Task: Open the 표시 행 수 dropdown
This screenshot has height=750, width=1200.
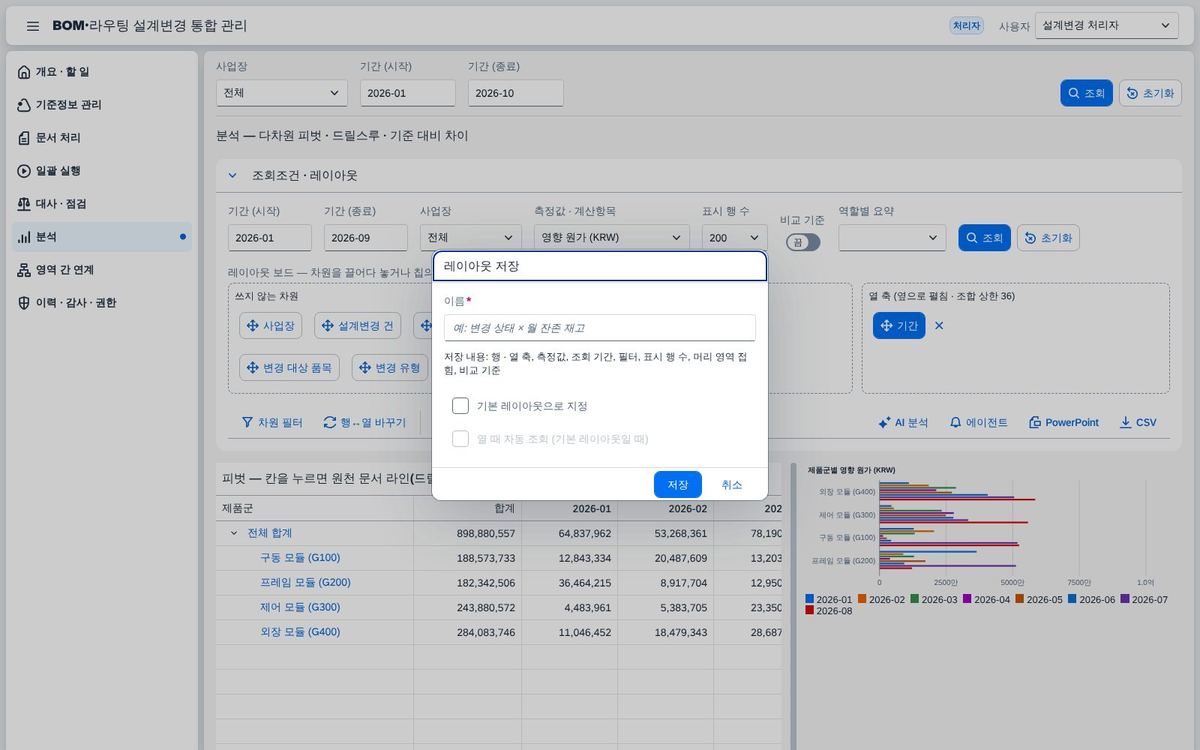Action: coord(735,238)
